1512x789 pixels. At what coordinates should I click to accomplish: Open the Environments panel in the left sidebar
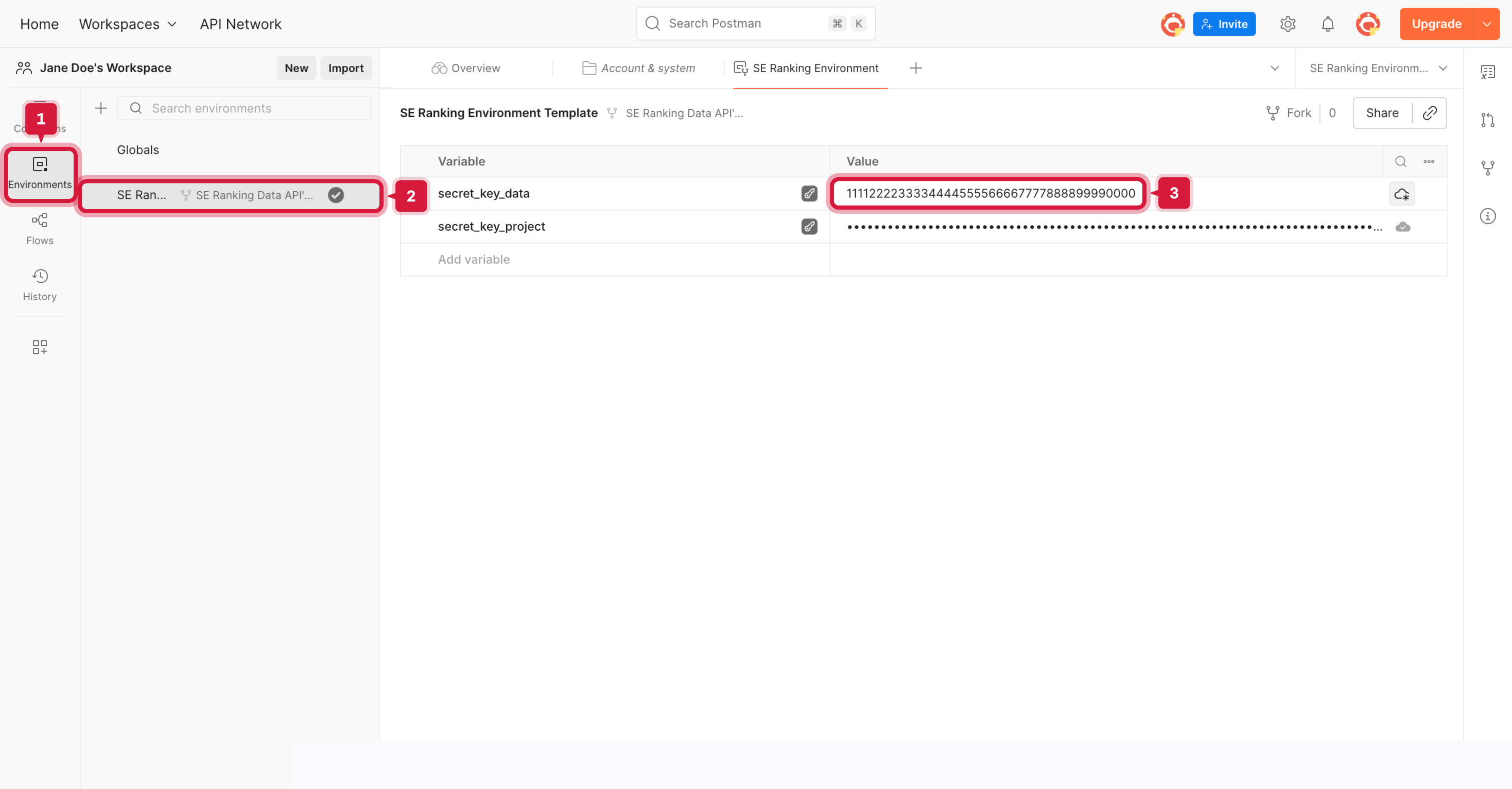coord(39,173)
